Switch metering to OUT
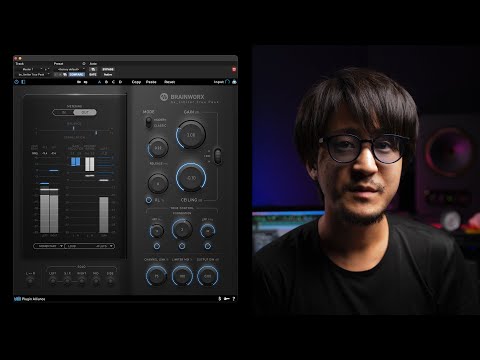This screenshot has height=360, width=480. pyautogui.click(x=85, y=112)
